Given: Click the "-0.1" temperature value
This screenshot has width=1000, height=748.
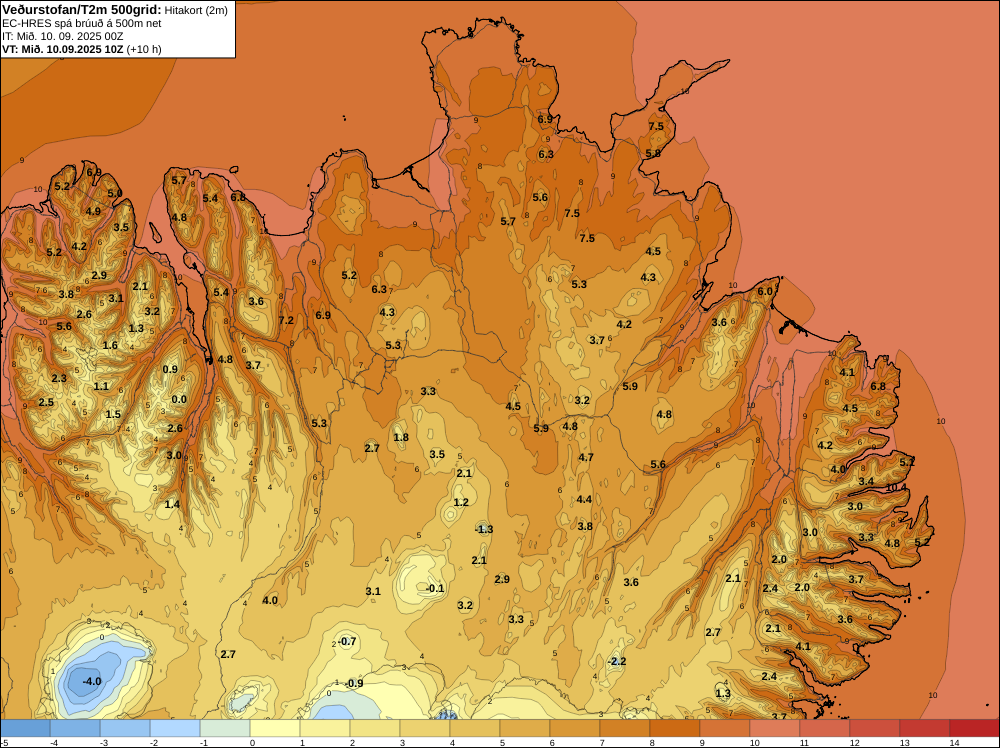Looking at the screenshot, I should (435, 588).
